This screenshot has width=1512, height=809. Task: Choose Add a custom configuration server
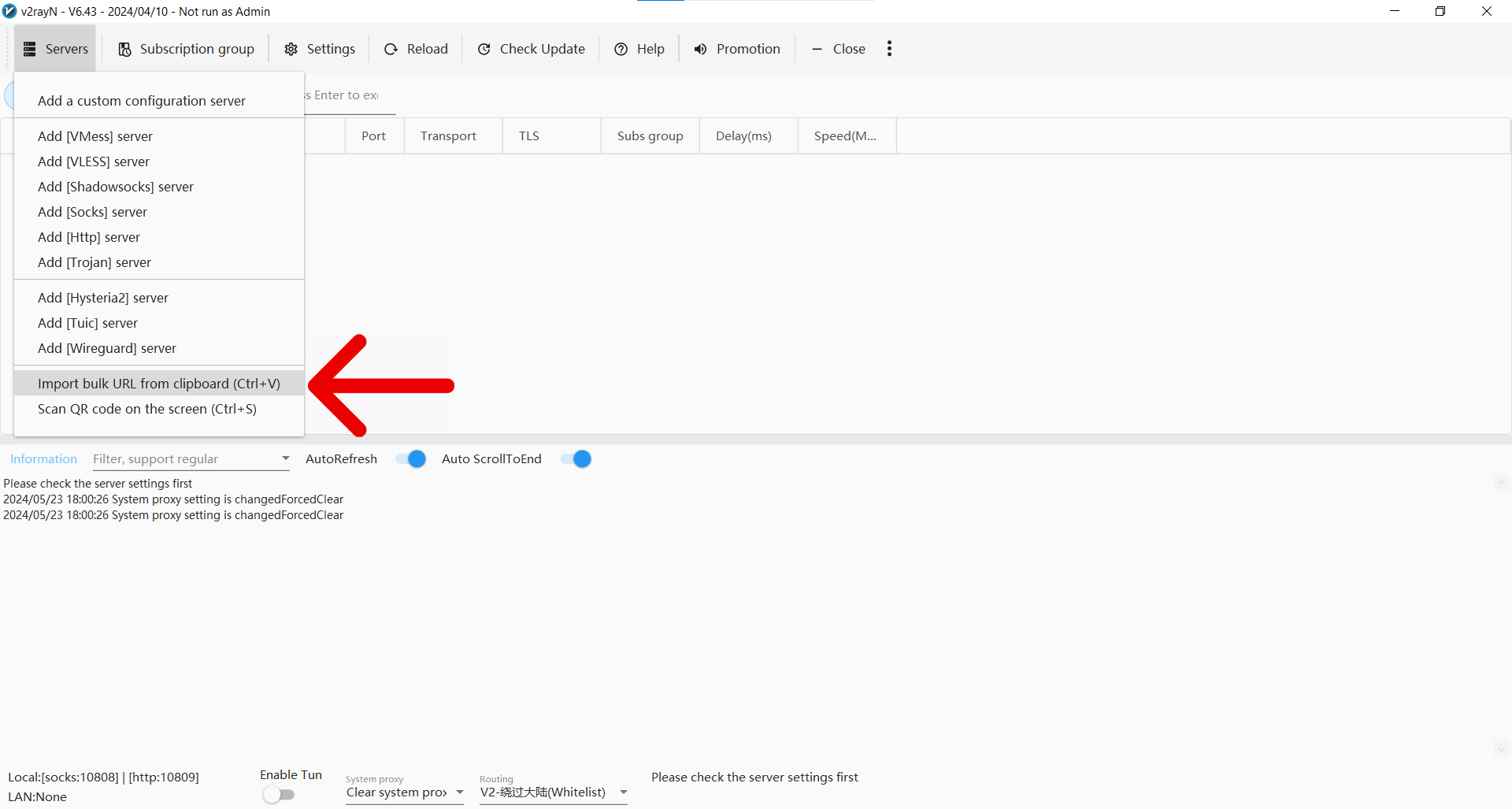click(x=159, y=101)
